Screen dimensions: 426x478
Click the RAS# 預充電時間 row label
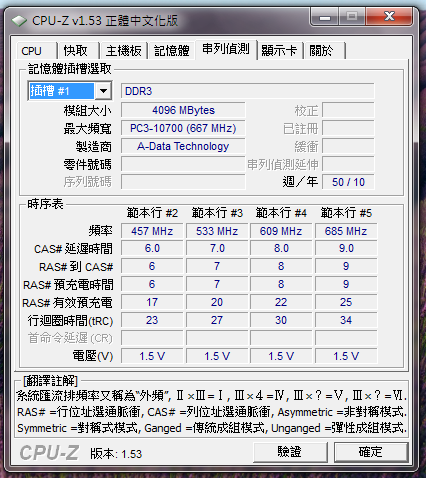[68, 285]
